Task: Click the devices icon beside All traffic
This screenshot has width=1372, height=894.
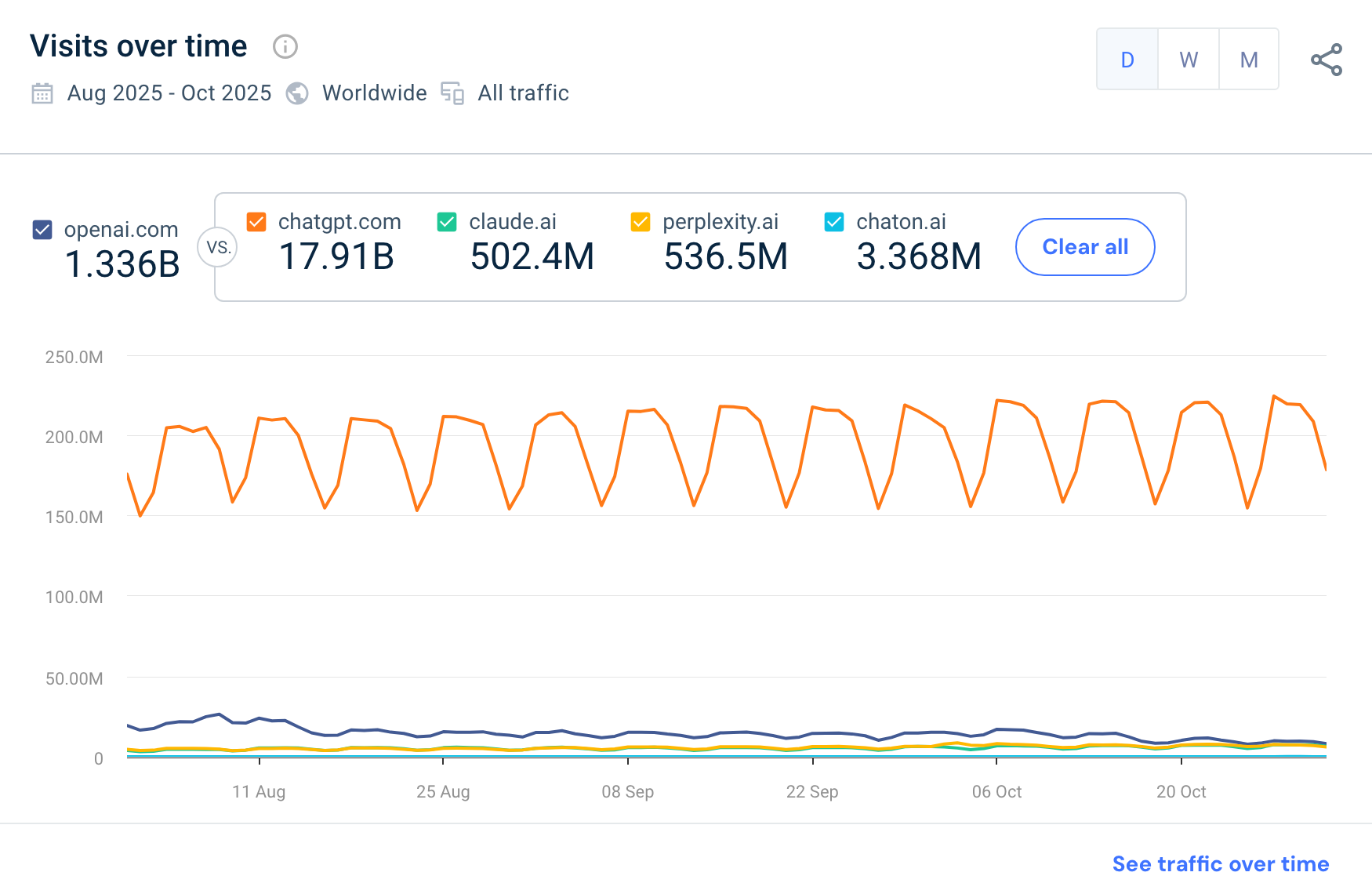Action: pos(452,93)
